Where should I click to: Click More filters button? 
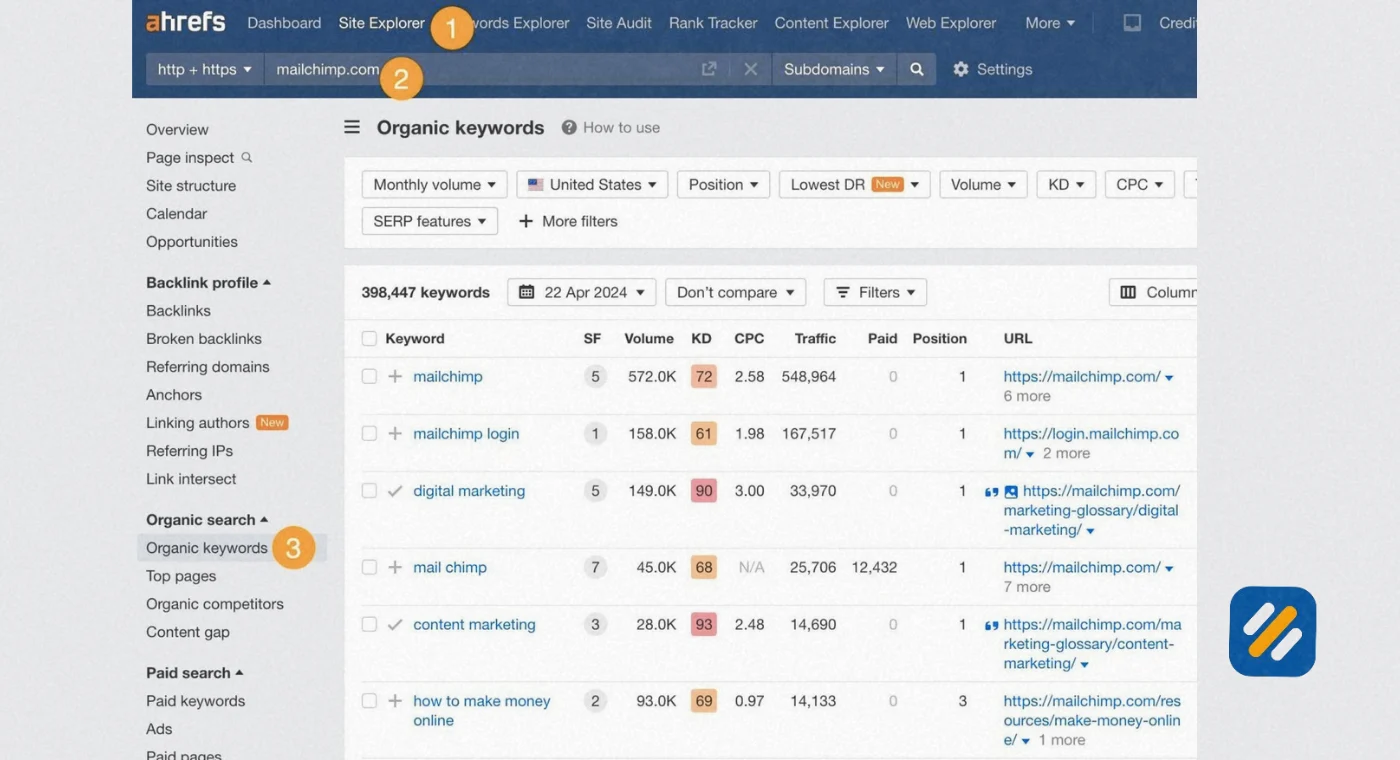[568, 221]
